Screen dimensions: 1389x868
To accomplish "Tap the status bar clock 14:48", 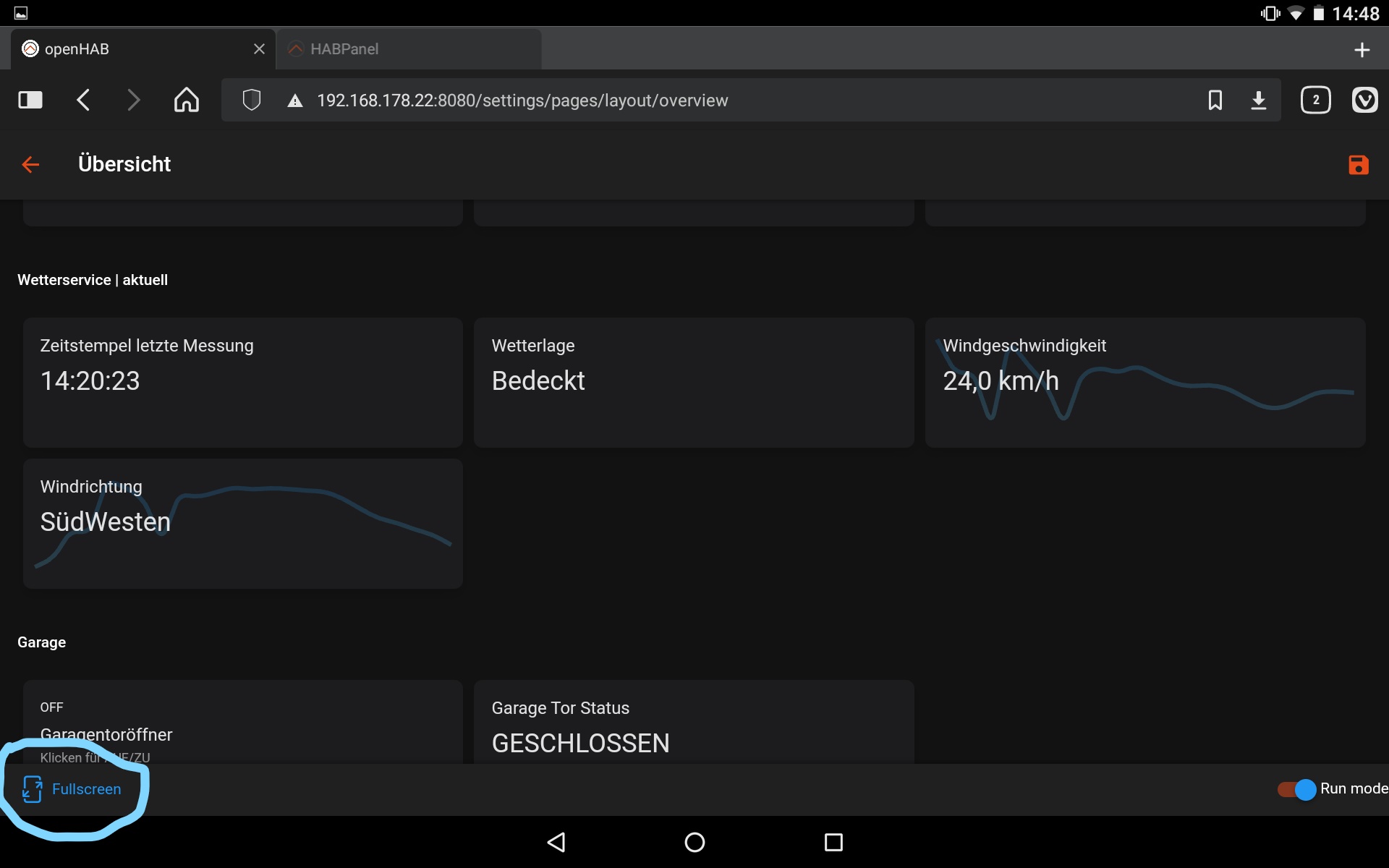I will coord(1356,14).
